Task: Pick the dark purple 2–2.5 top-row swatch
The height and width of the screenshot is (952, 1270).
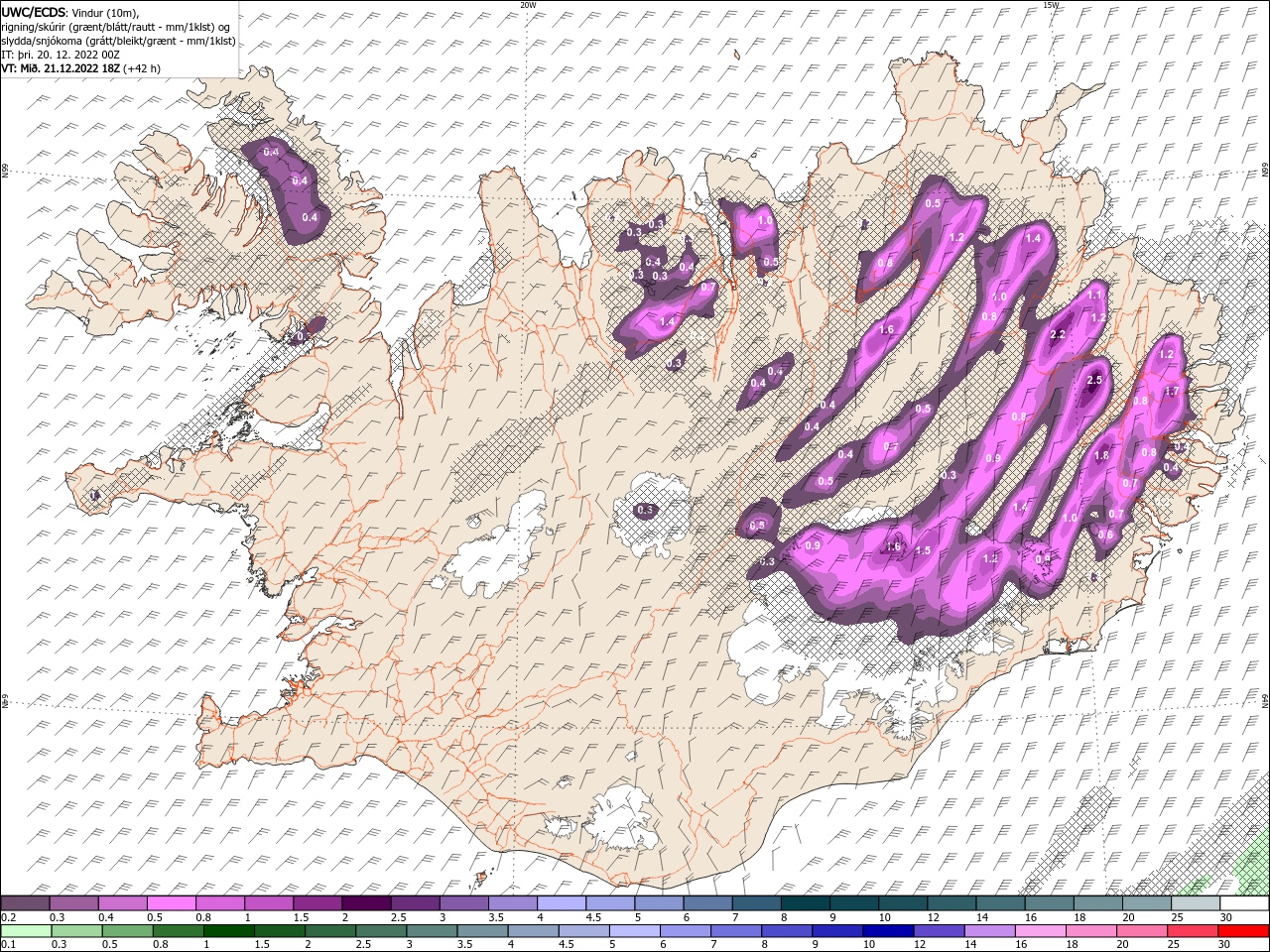Action: click(366, 903)
